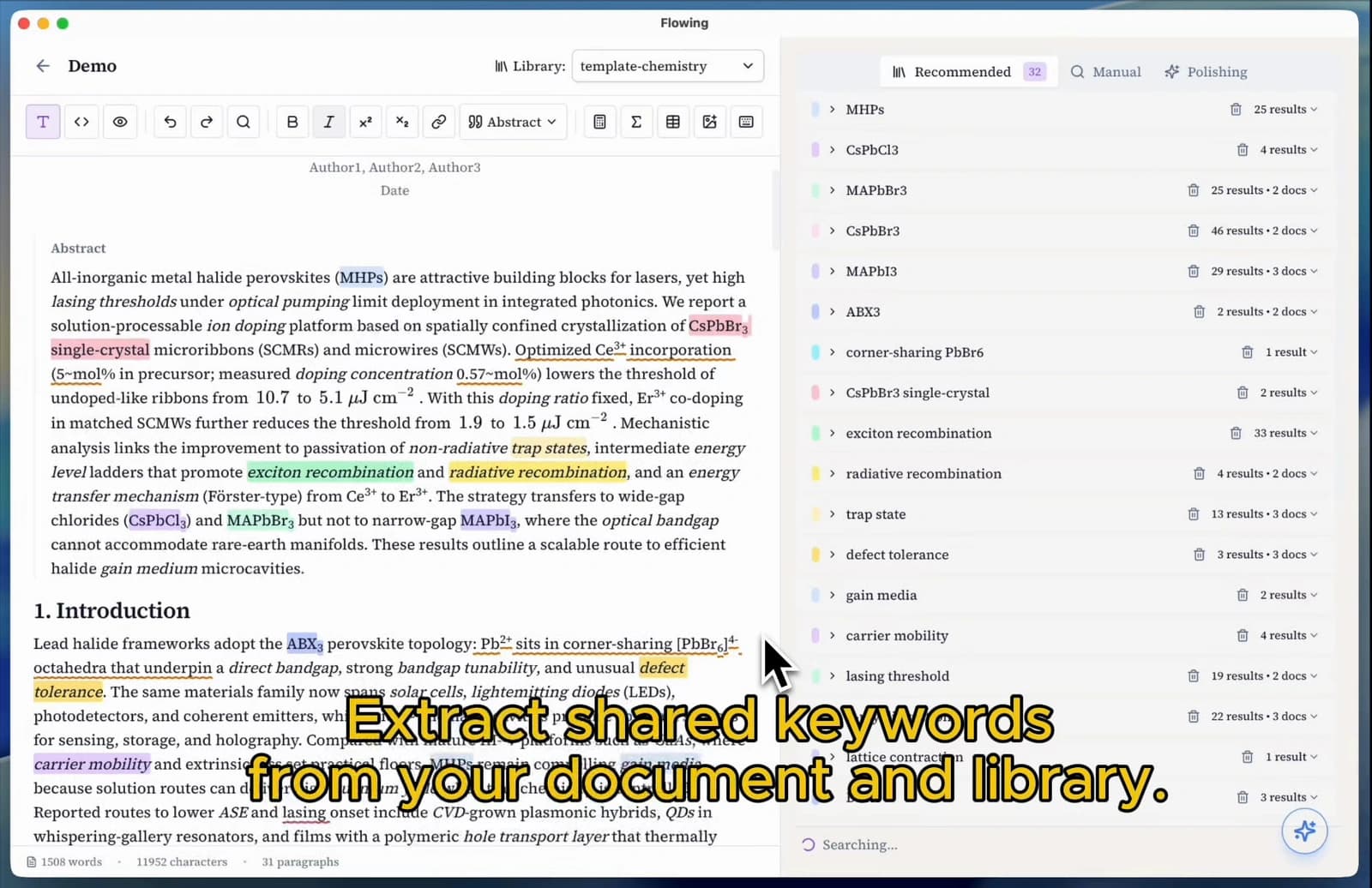Apply superscript formatting

point(365,122)
